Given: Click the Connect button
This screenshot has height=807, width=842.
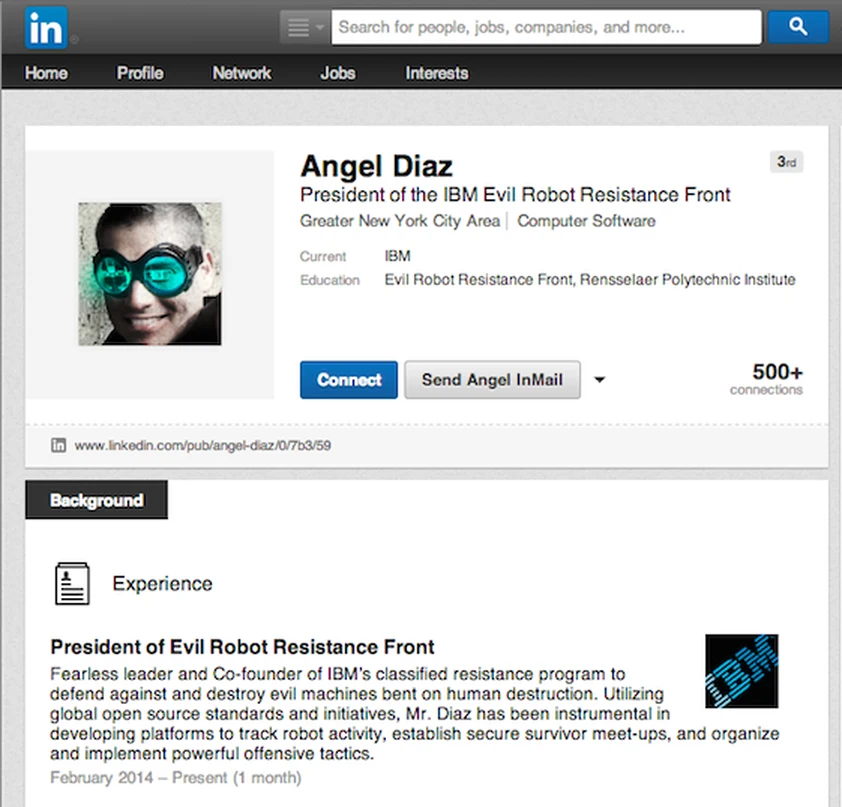Looking at the screenshot, I should [x=349, y=380].
